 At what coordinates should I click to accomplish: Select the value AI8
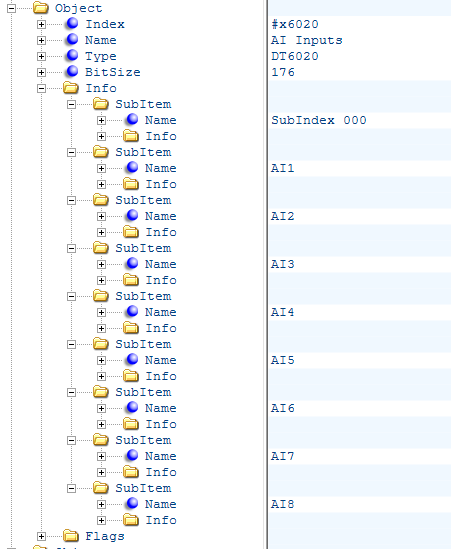pyautogui.click(x=283, y=504)
